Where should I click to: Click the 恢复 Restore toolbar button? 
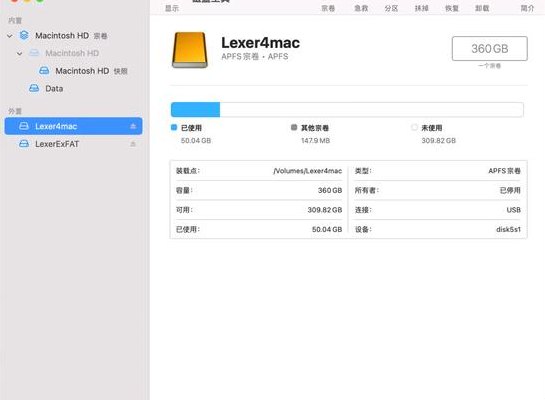(x=452, y=8)
